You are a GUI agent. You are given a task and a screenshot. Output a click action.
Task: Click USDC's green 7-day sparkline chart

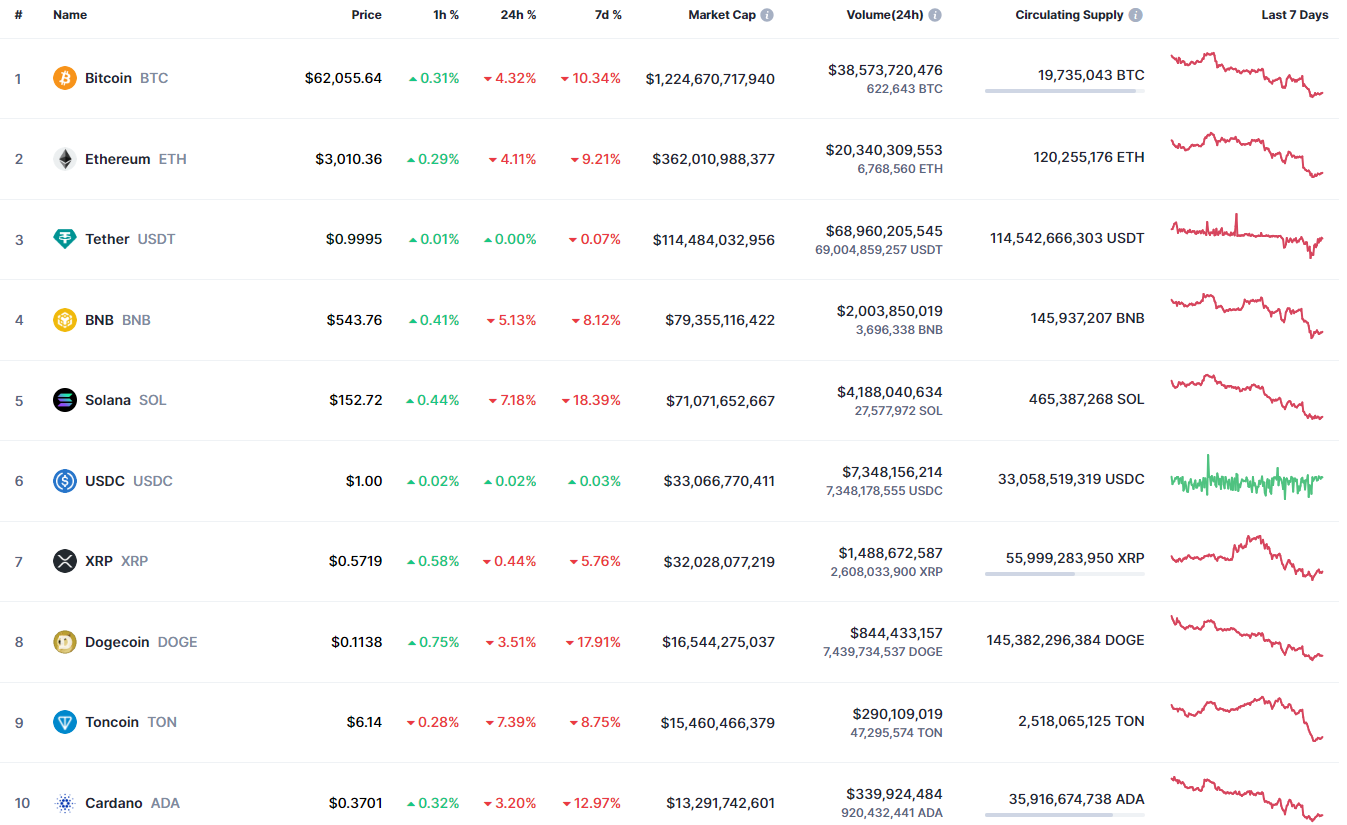[1247, 480]
